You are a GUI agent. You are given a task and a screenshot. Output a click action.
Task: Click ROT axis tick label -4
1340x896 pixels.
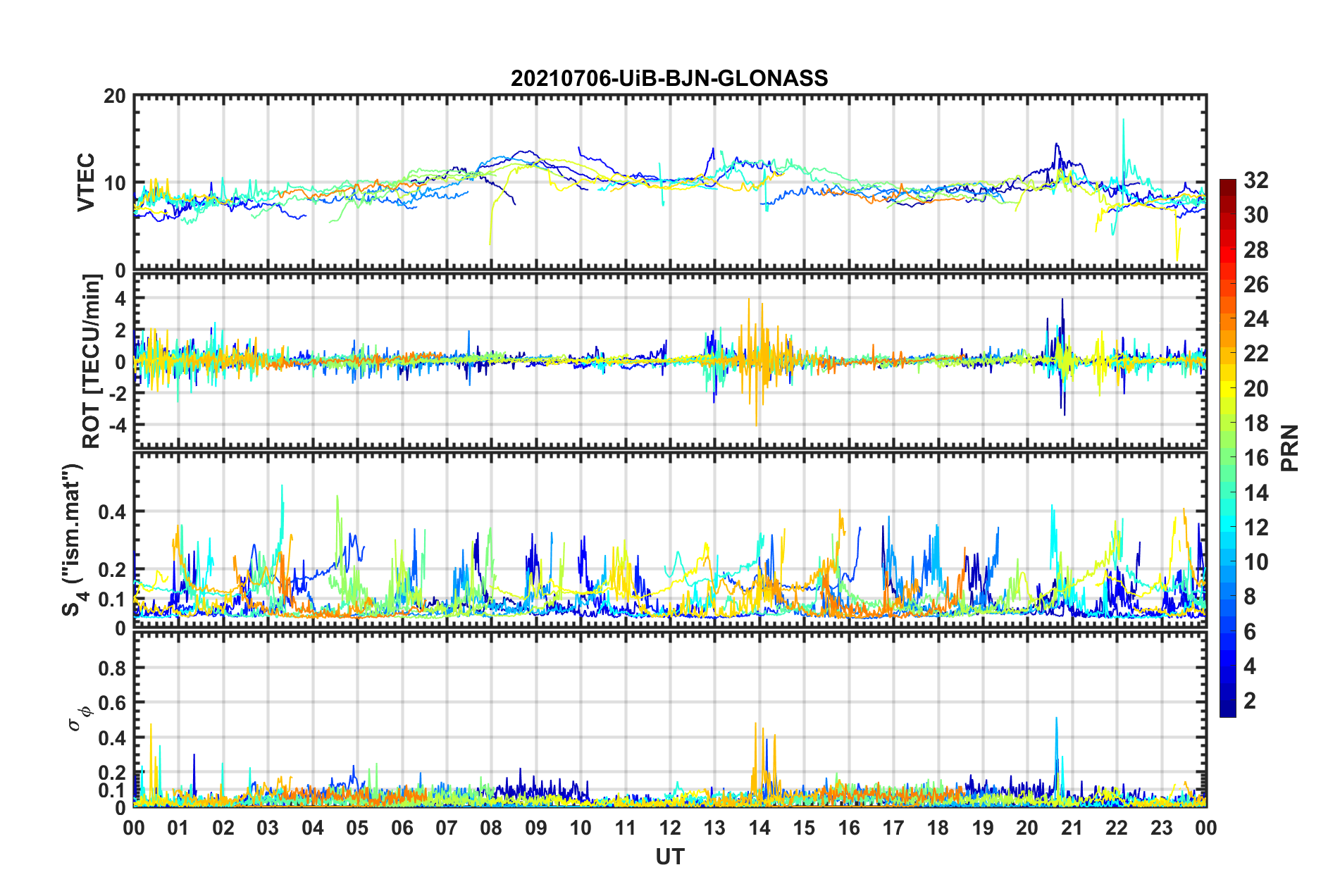(118, 425)
